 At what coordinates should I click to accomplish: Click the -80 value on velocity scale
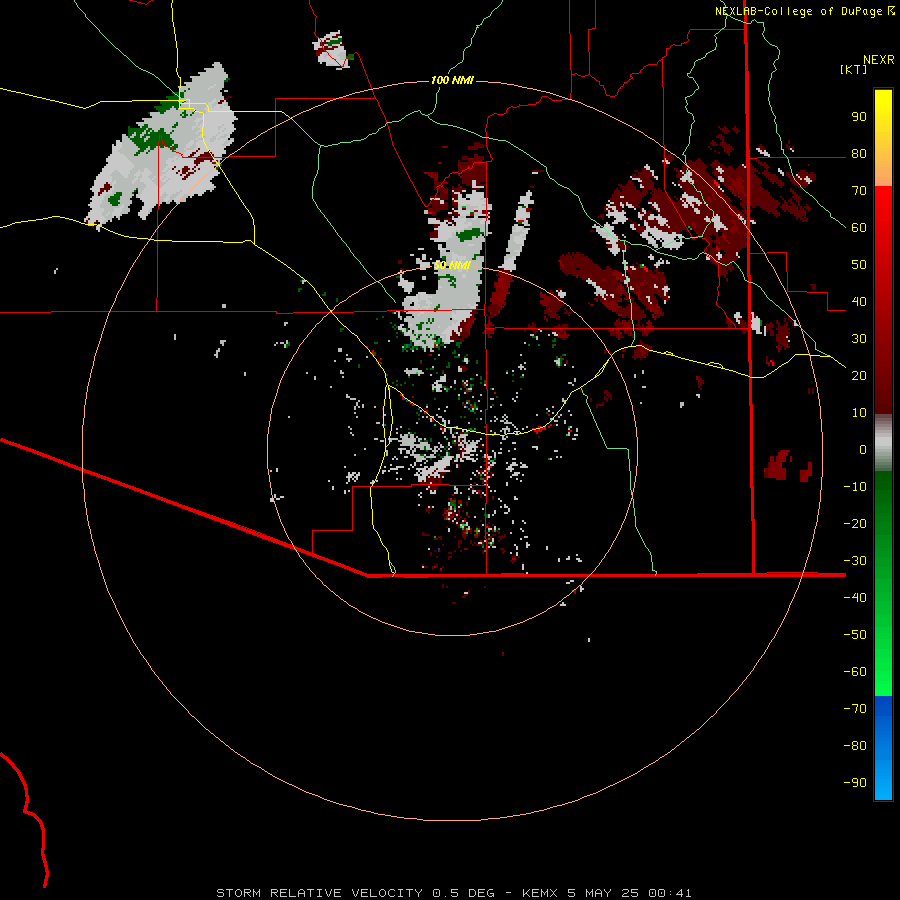tap(855, 746)
